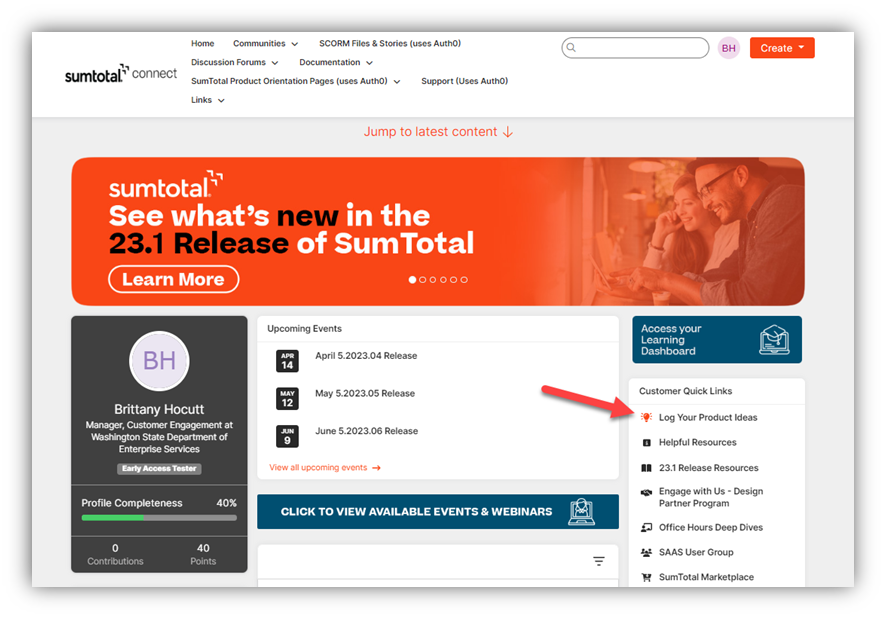Click the Learning Dashboard laptop icon
The width and height of the screenshot is (886, 619).
click(x=775, y=340)
